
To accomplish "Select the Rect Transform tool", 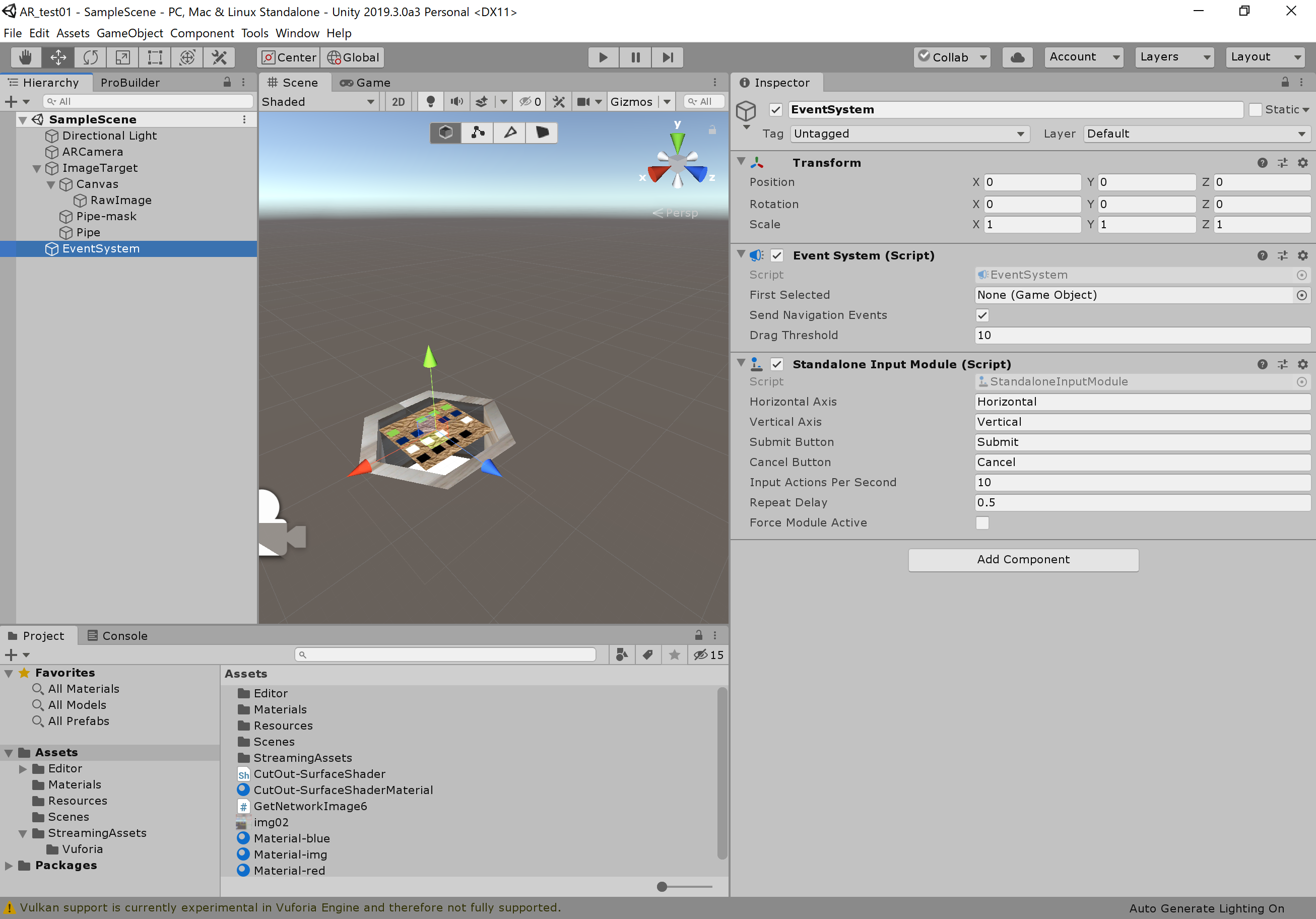I will [155, 57].
